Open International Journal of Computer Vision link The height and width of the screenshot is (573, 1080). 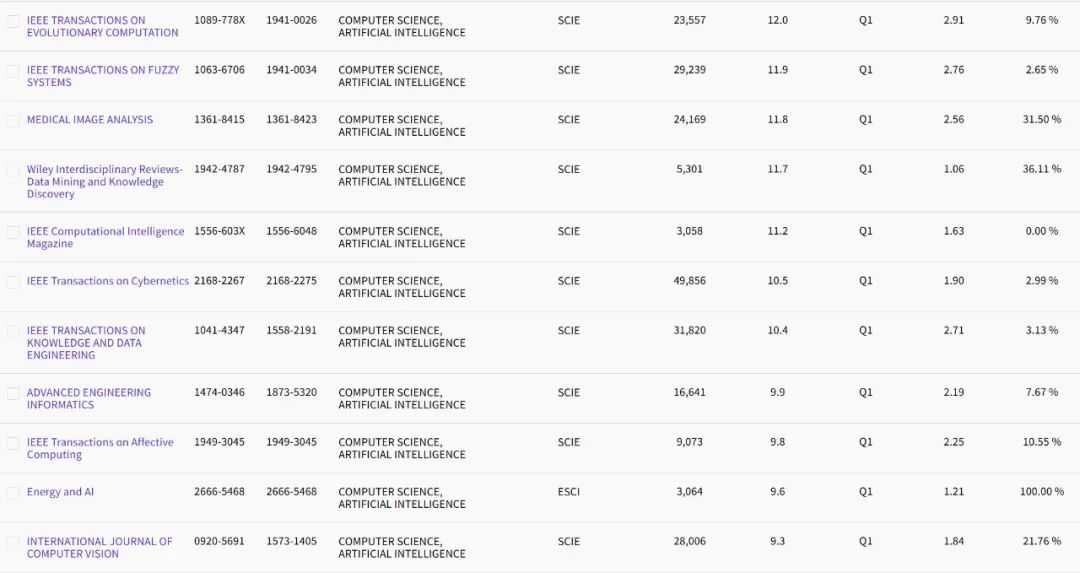99,548
